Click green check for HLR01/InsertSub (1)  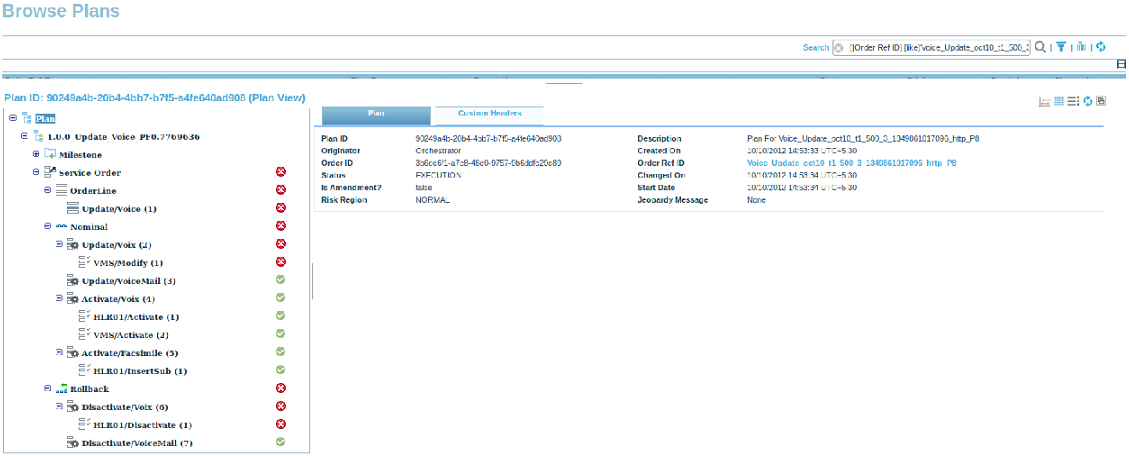281,370
